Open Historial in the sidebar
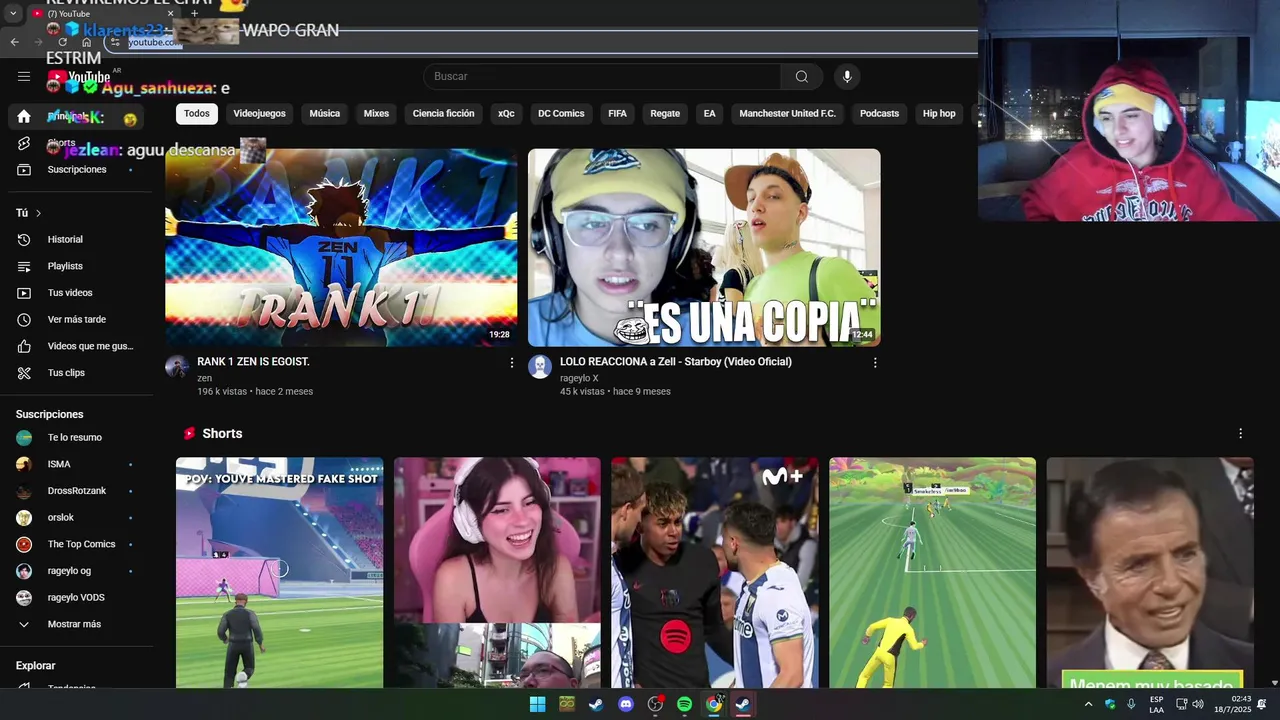This screenshot has height=720, width=1280. point(76,240)
